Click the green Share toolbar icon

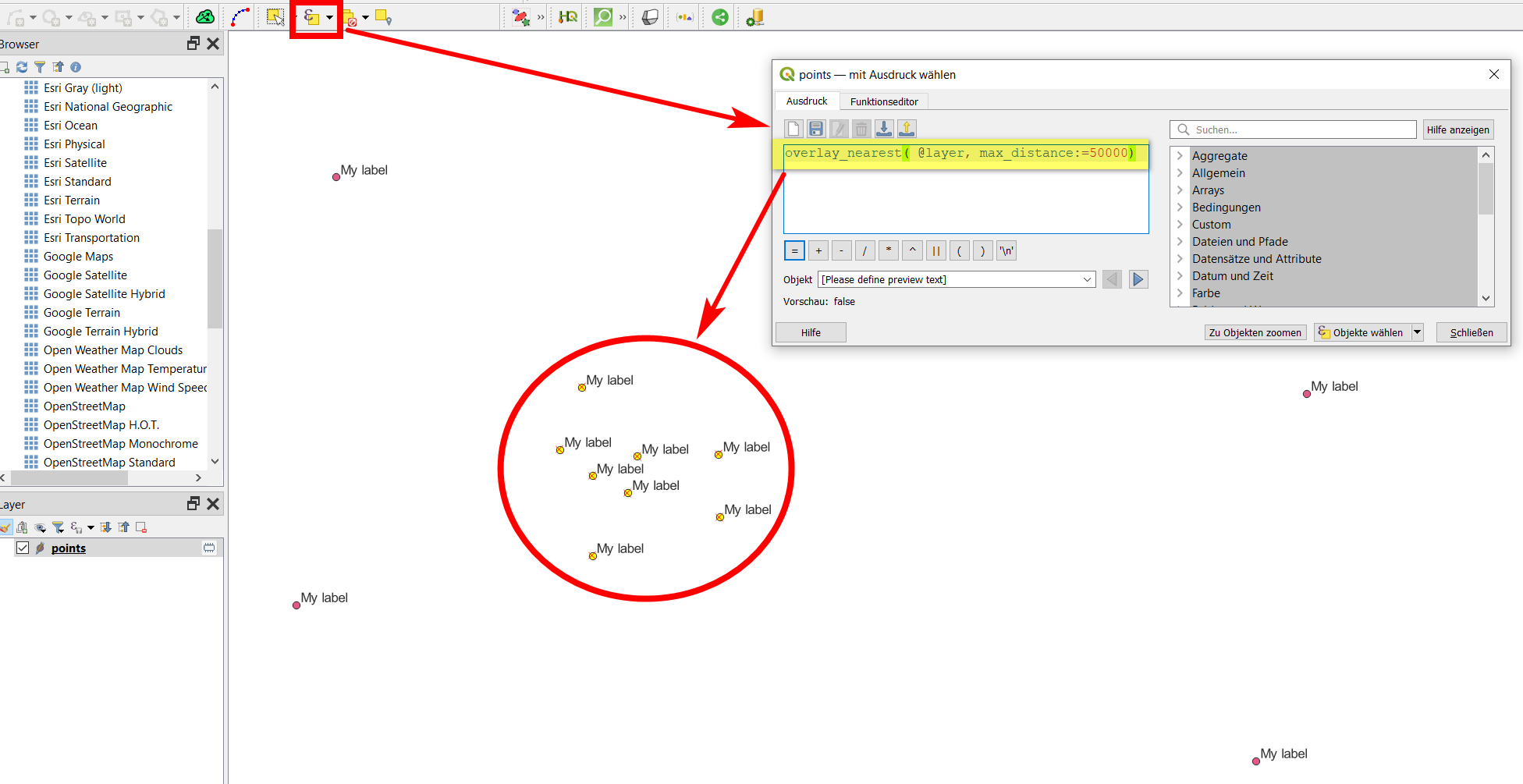point(719,16)
